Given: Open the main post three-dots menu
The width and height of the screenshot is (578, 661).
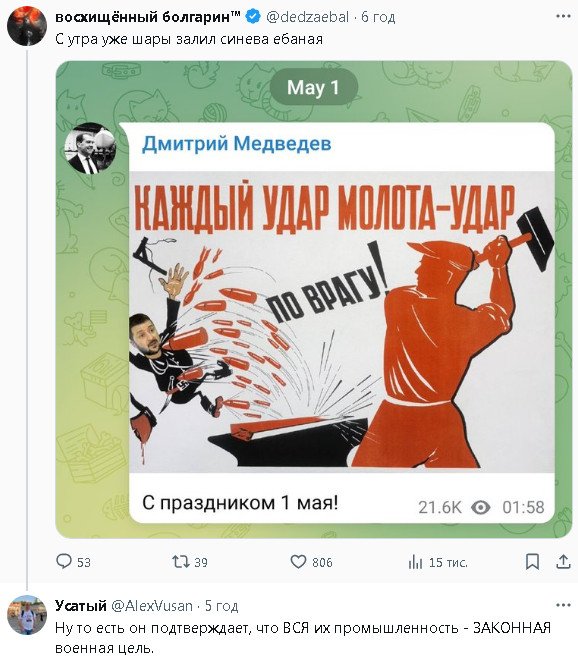Looking at the screenshot, I should 563,16.
